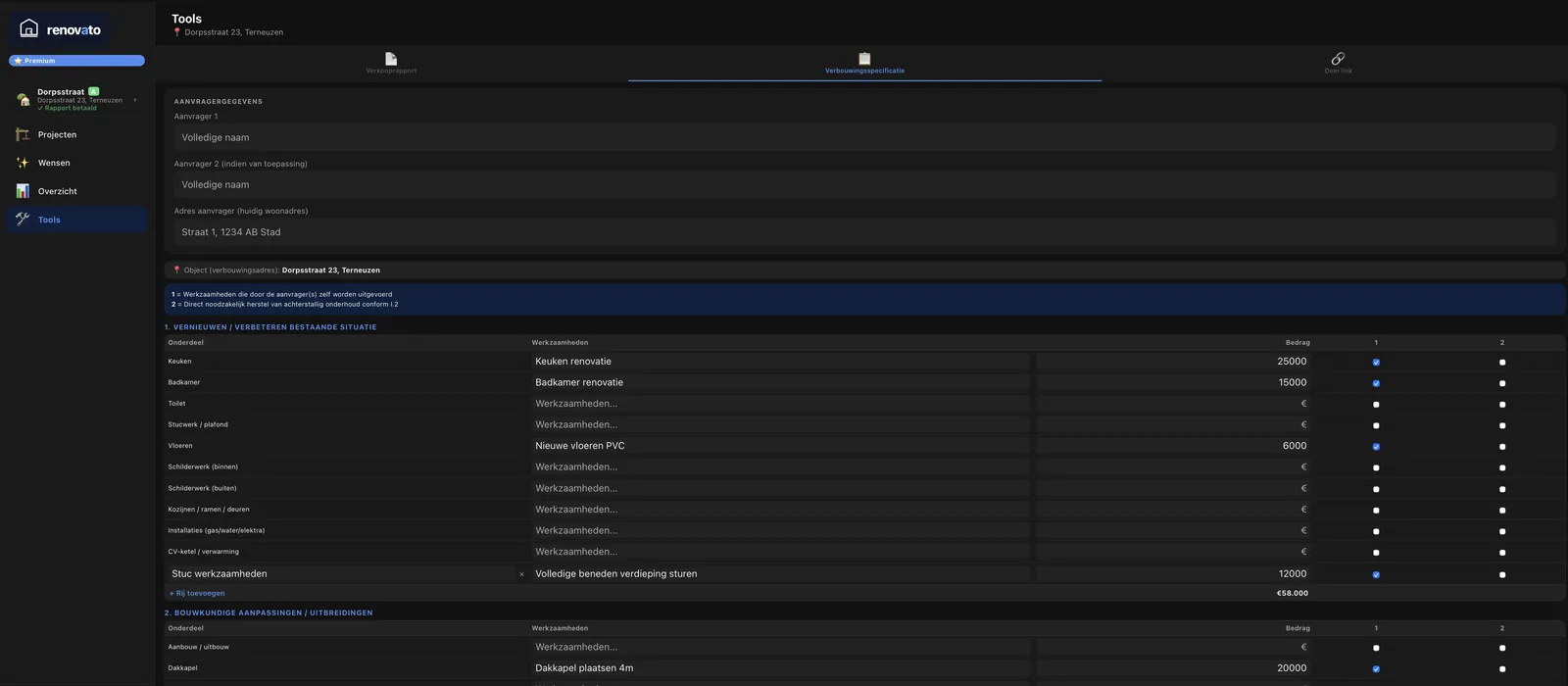Click the Wensen sparkle icon
The image size is (1568, 686).
tap(23, 163)
